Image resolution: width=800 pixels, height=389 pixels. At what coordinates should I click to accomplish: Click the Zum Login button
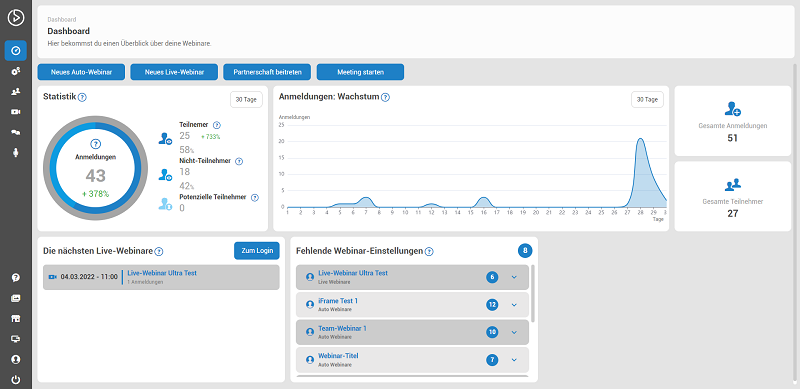coord(257,251)
